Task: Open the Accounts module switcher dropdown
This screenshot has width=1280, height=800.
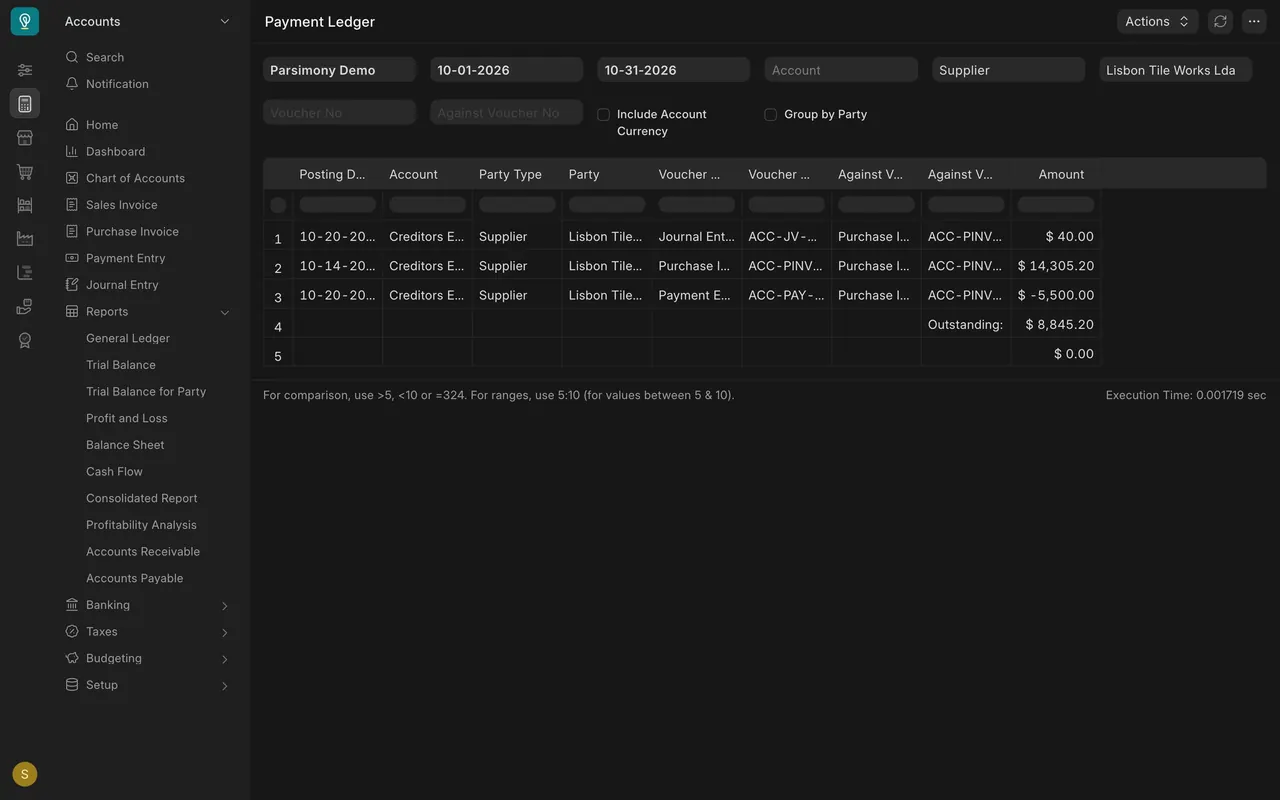Action: pyautogui.click(x=147, y=21)
